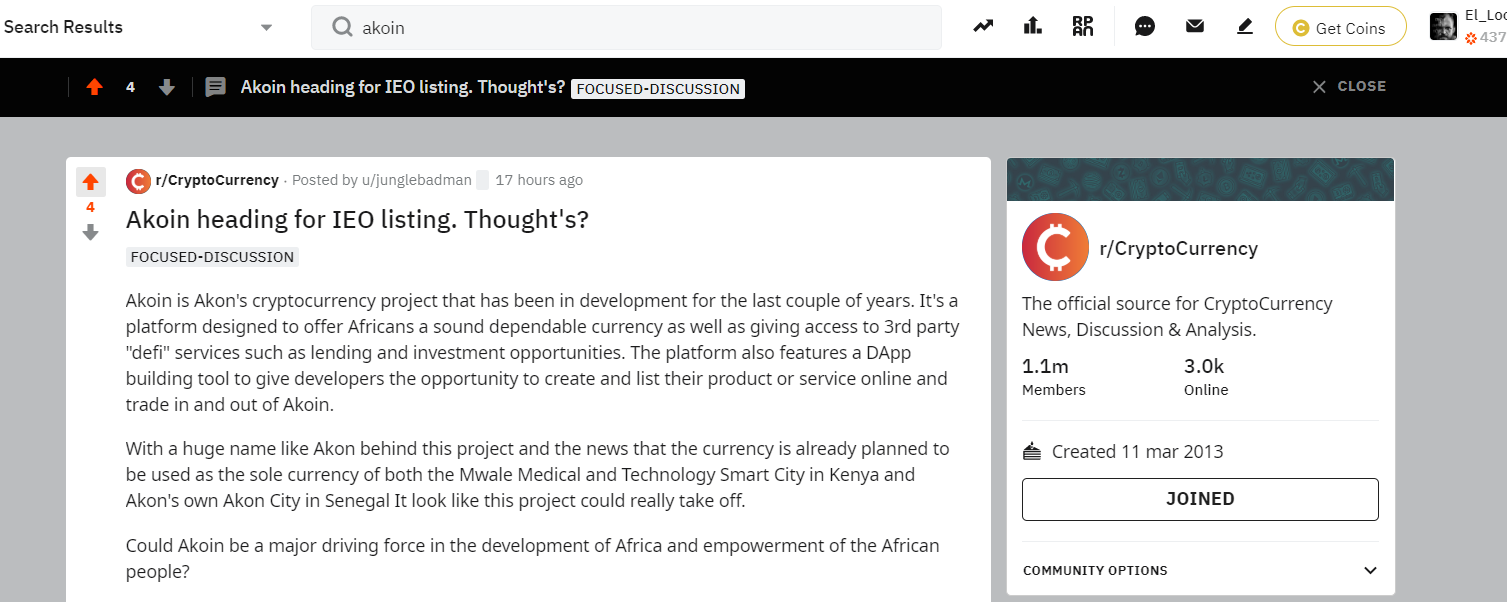The image size is (1507, 602).
Task: Downvote the post in the black header bar
Action: 167,87
